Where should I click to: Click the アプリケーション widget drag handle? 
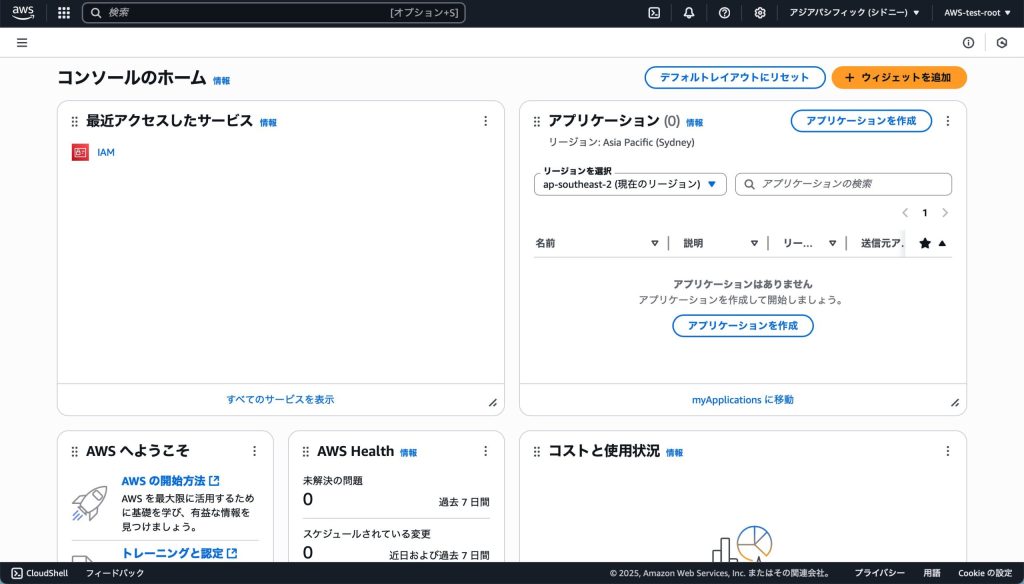[537, 122]
